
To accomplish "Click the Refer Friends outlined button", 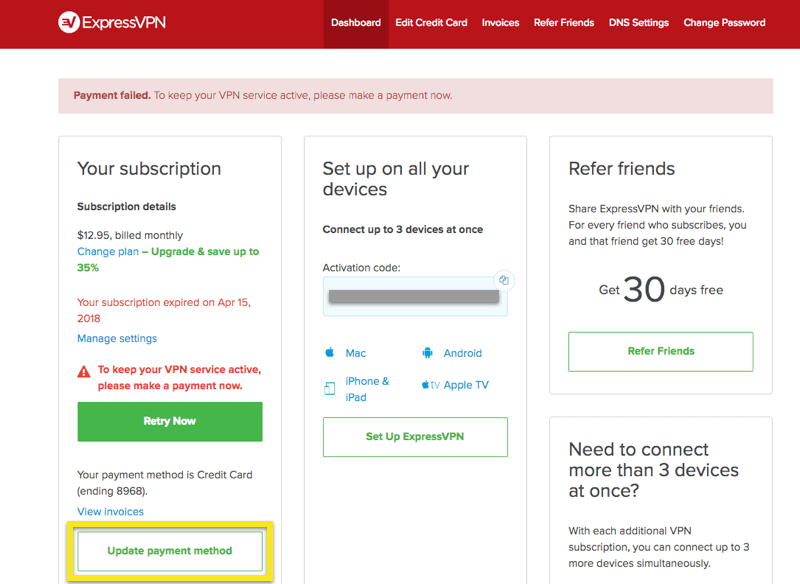I will click(x=661, y=351).
